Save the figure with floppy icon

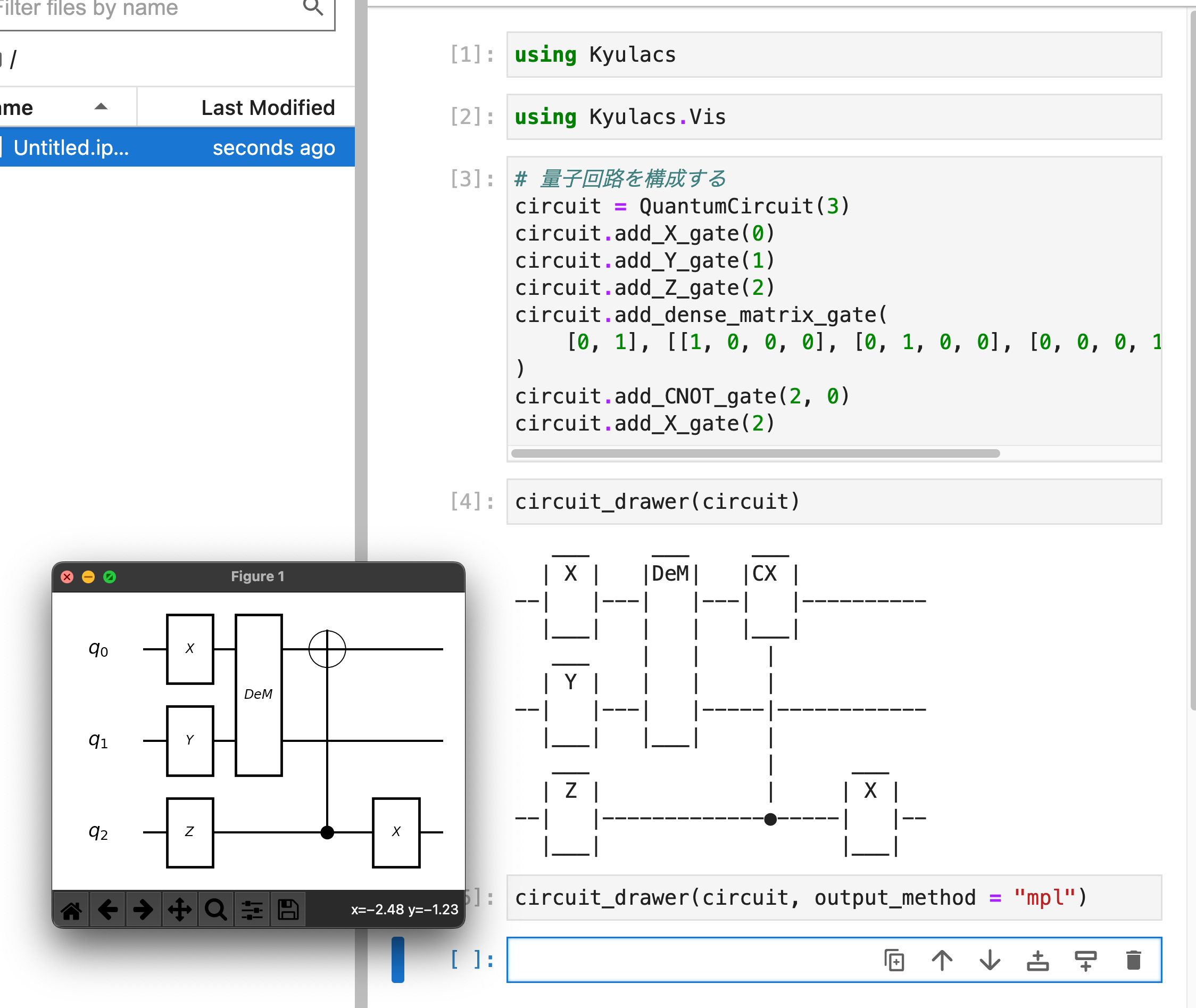tap(288, 909)
